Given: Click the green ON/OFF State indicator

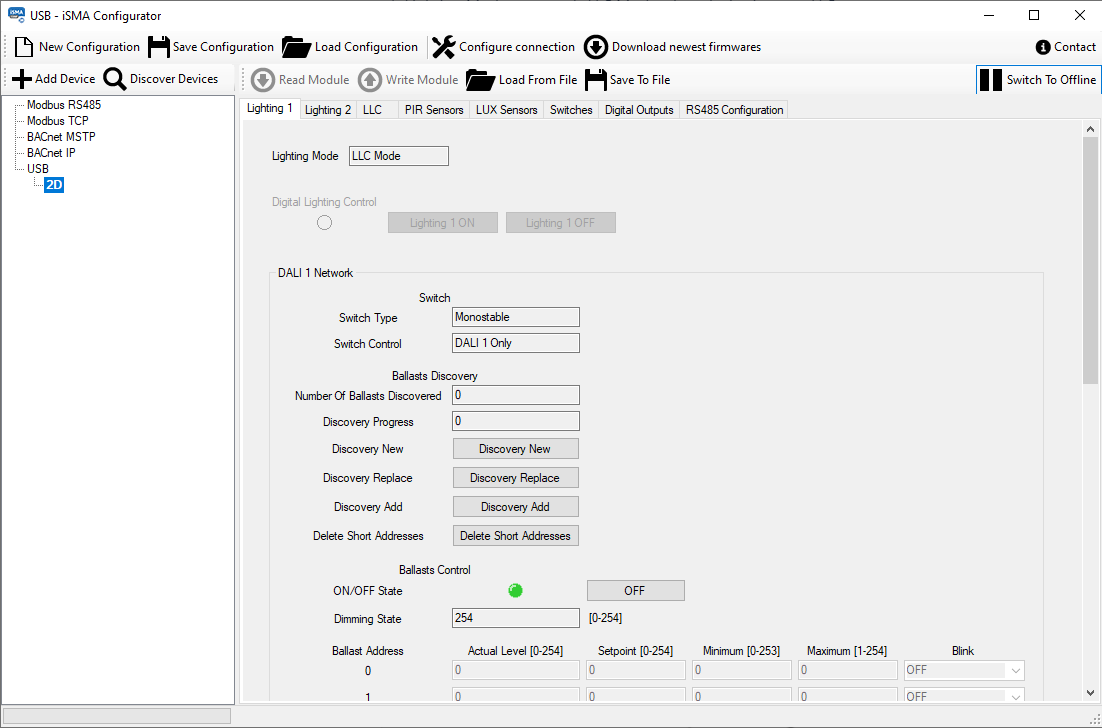Looking at the screenshot, I should 515,591.
